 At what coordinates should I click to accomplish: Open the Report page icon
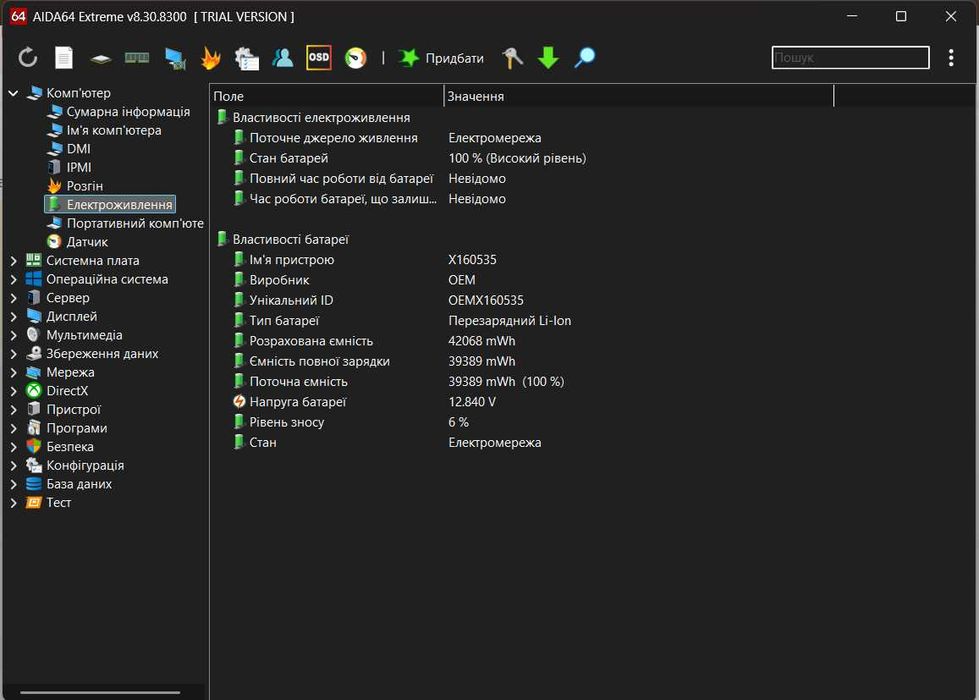(64, 58)
